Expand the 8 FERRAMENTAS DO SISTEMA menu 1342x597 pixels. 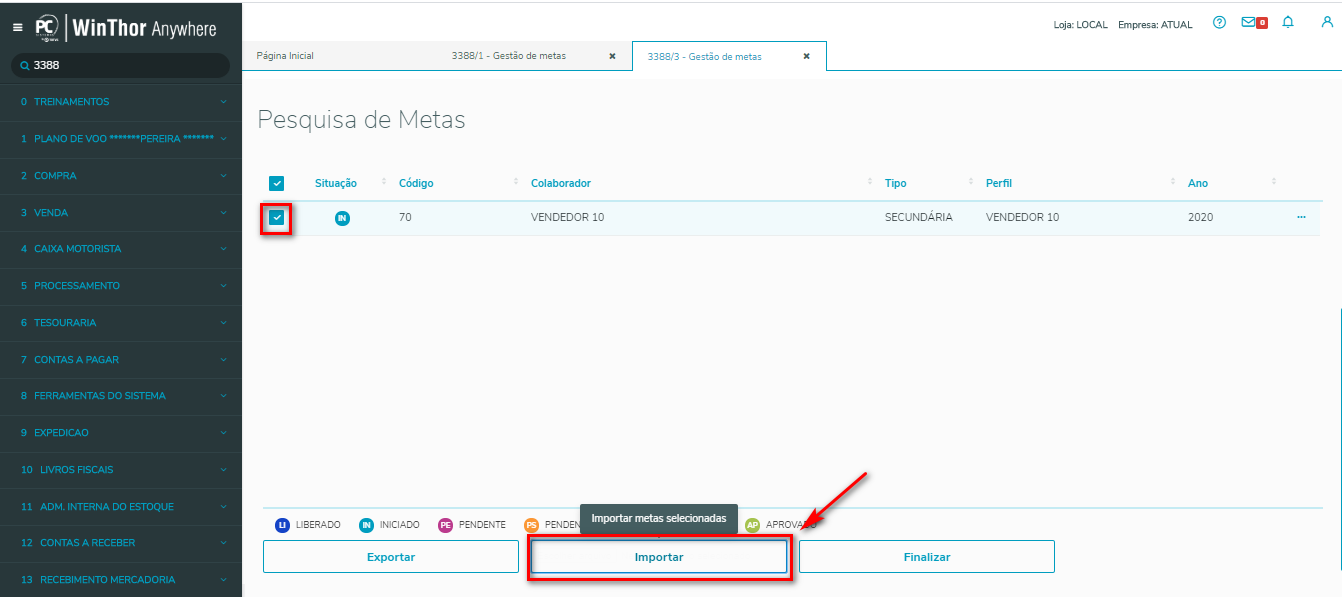point(121,396)
